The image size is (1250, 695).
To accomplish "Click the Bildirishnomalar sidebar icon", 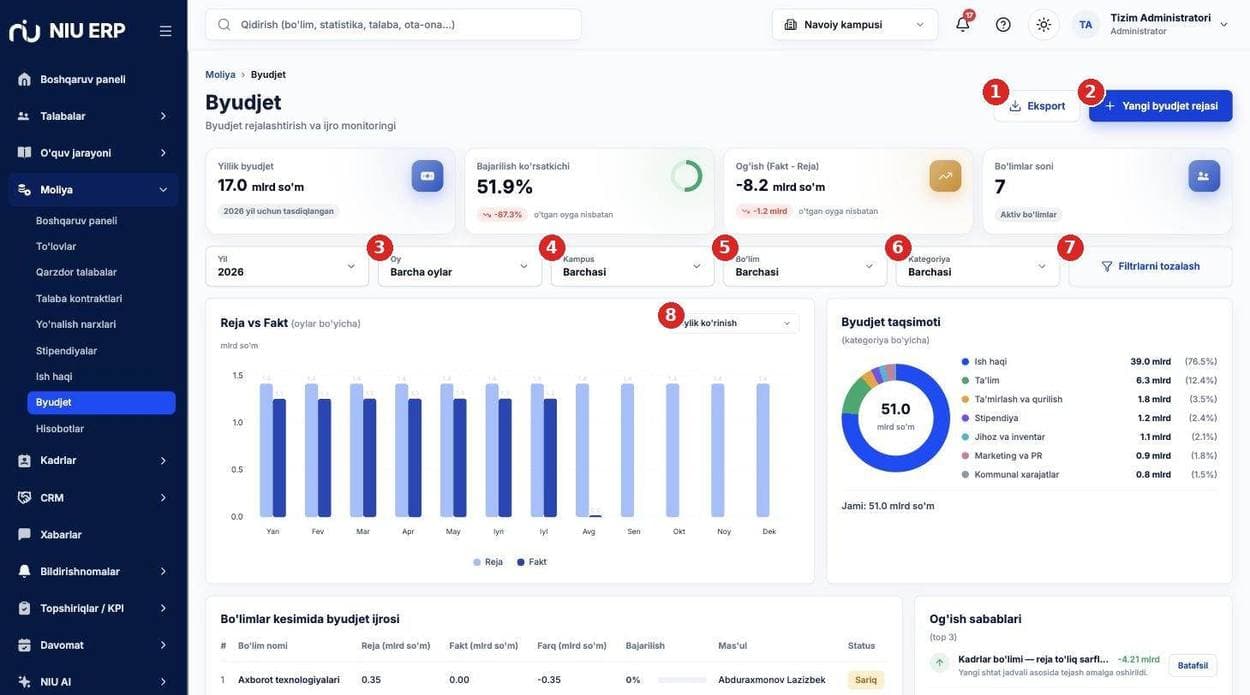I will point(25,571).
